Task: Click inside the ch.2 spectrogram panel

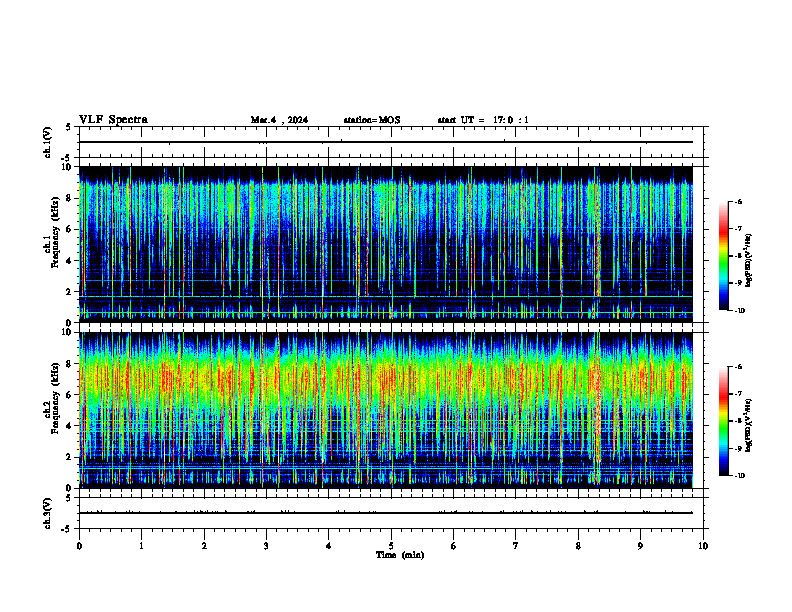Action: 386,410
